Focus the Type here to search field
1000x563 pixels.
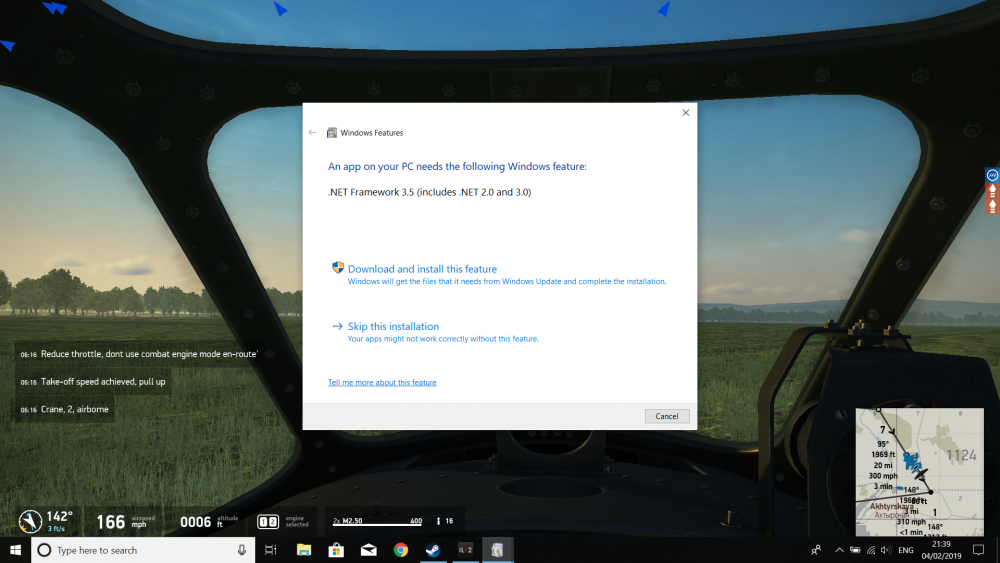[x=143, y=550]
